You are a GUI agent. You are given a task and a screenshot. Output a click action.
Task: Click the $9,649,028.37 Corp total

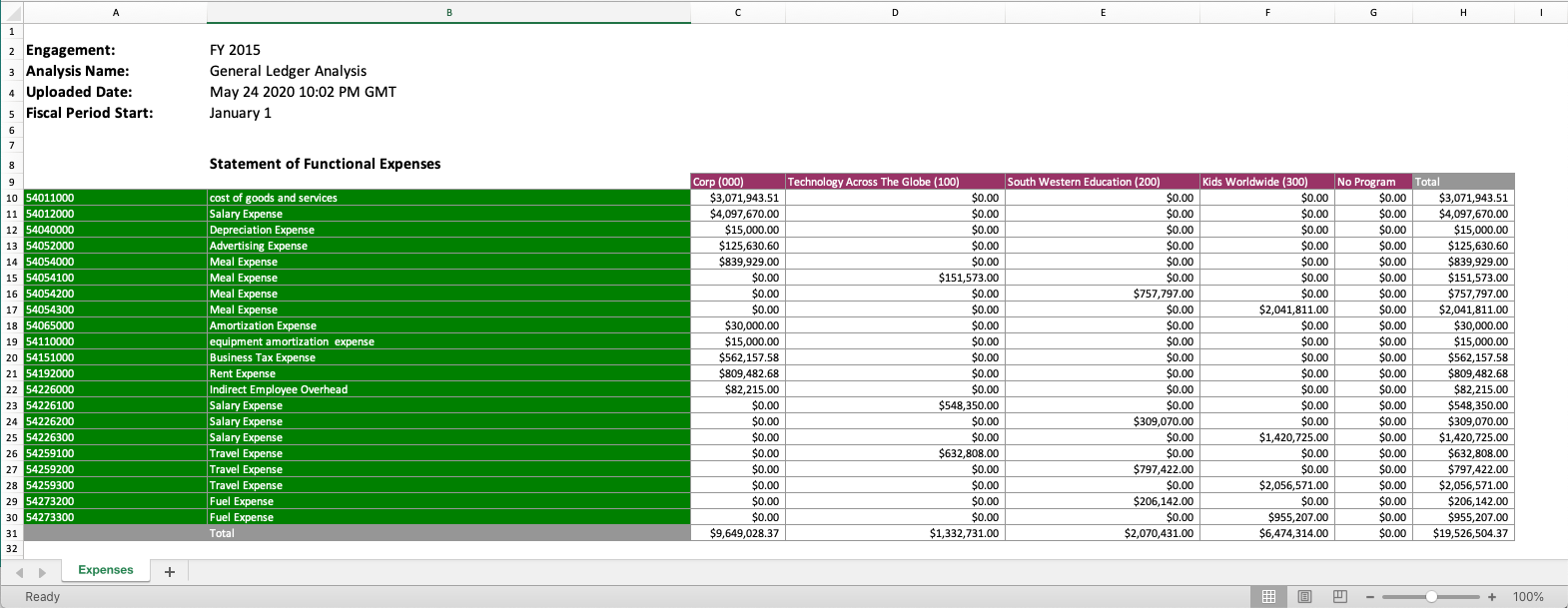(738, 533)
